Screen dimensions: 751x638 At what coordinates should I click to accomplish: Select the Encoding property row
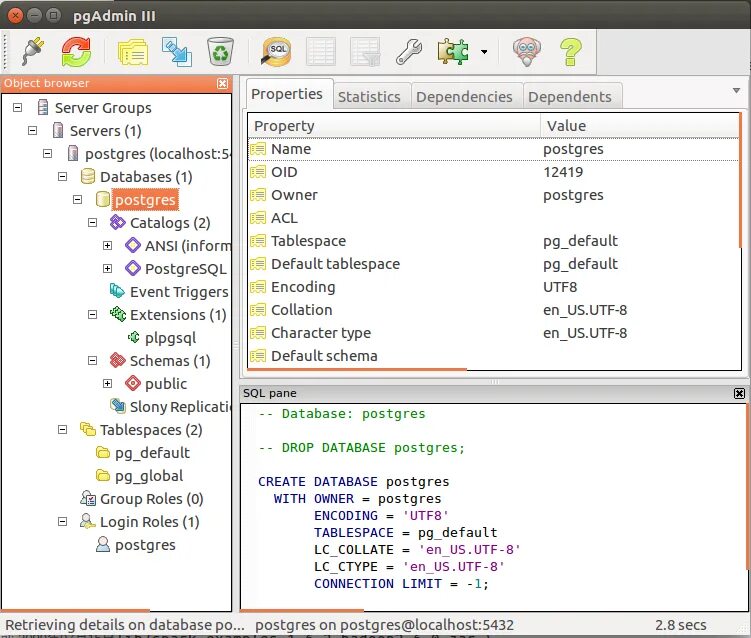[493, 287]
